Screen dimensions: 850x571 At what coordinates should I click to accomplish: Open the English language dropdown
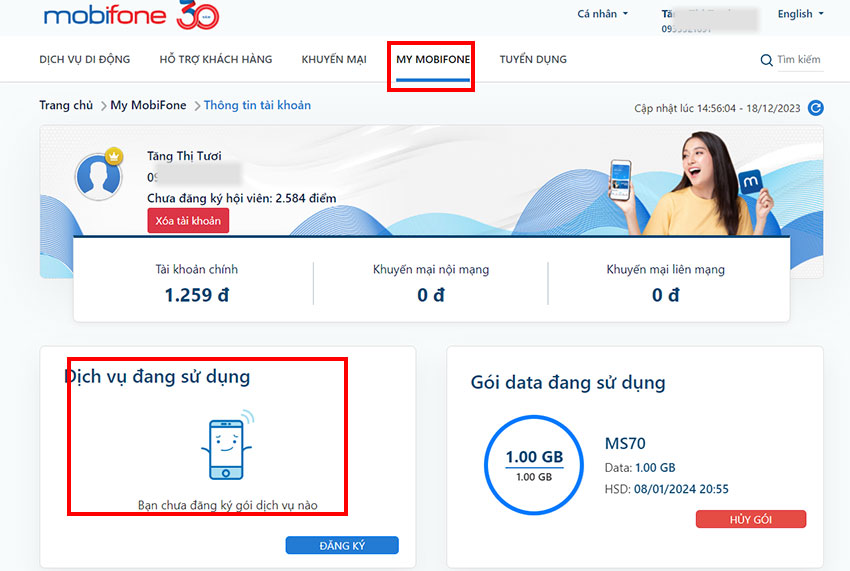pos(800,14)
